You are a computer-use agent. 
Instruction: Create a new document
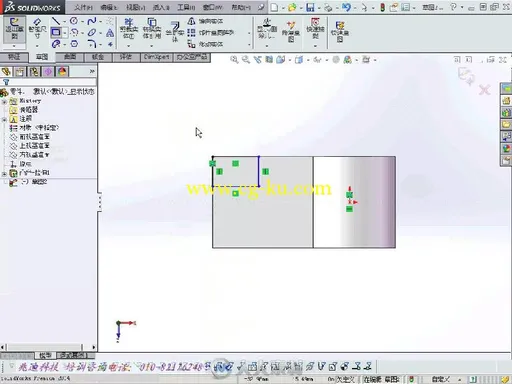(274, 7)
